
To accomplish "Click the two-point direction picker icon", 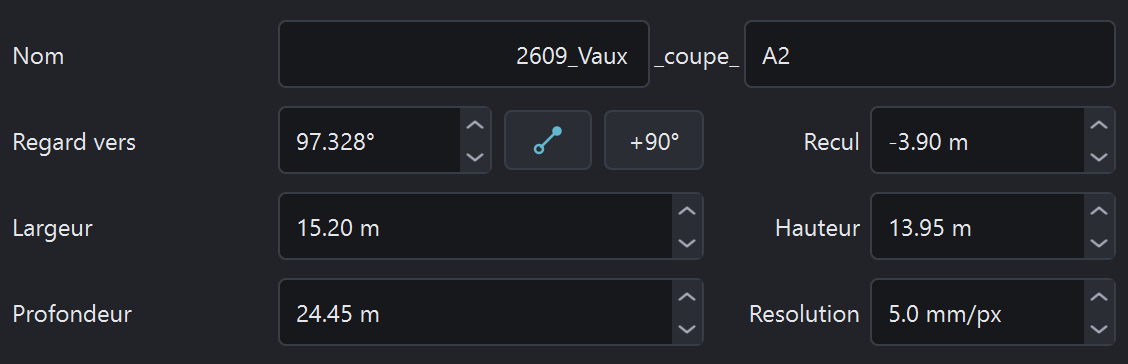I will click(x=547, y=140).
